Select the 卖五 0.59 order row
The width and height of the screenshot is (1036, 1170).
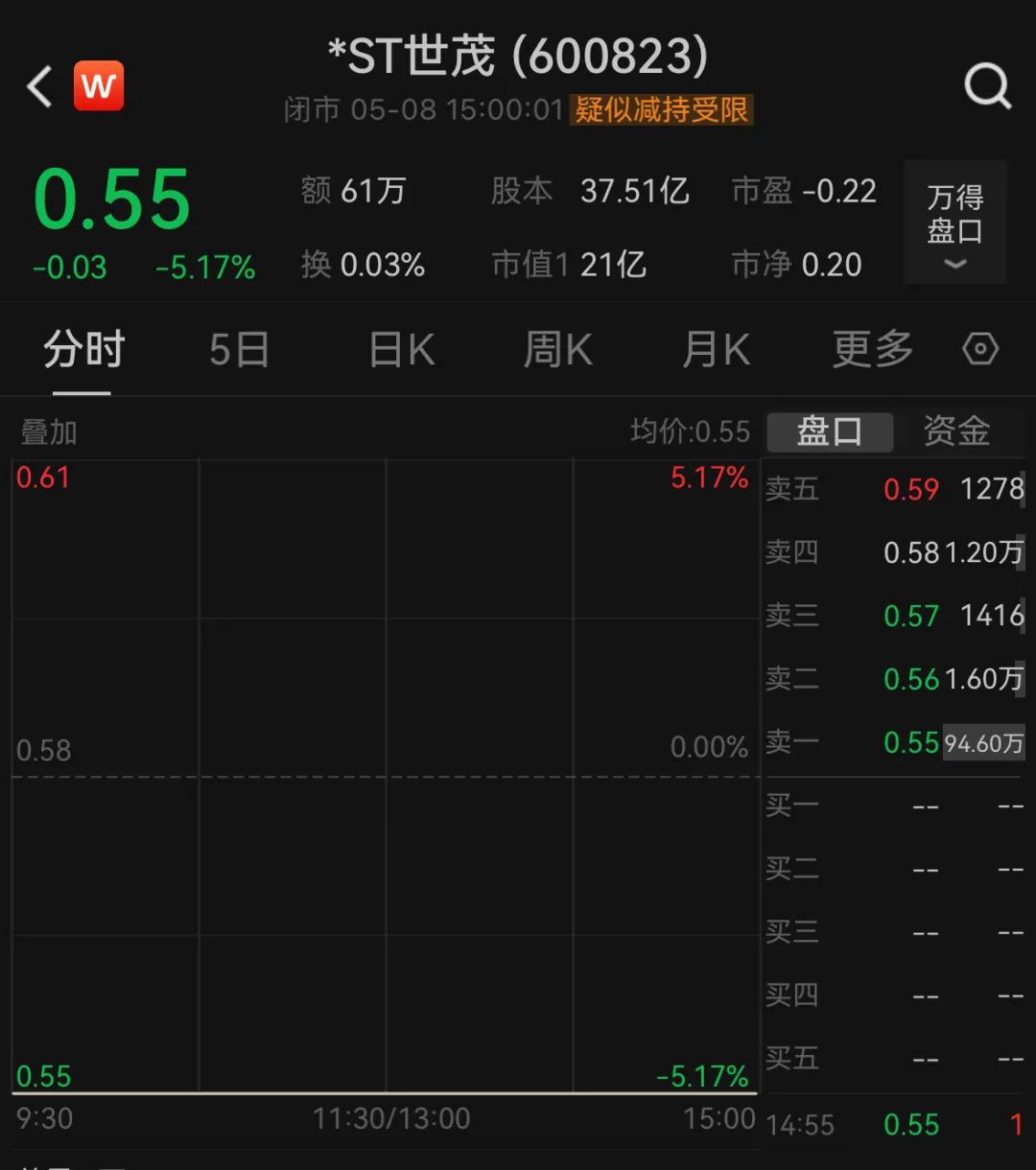tap(894, 489)
